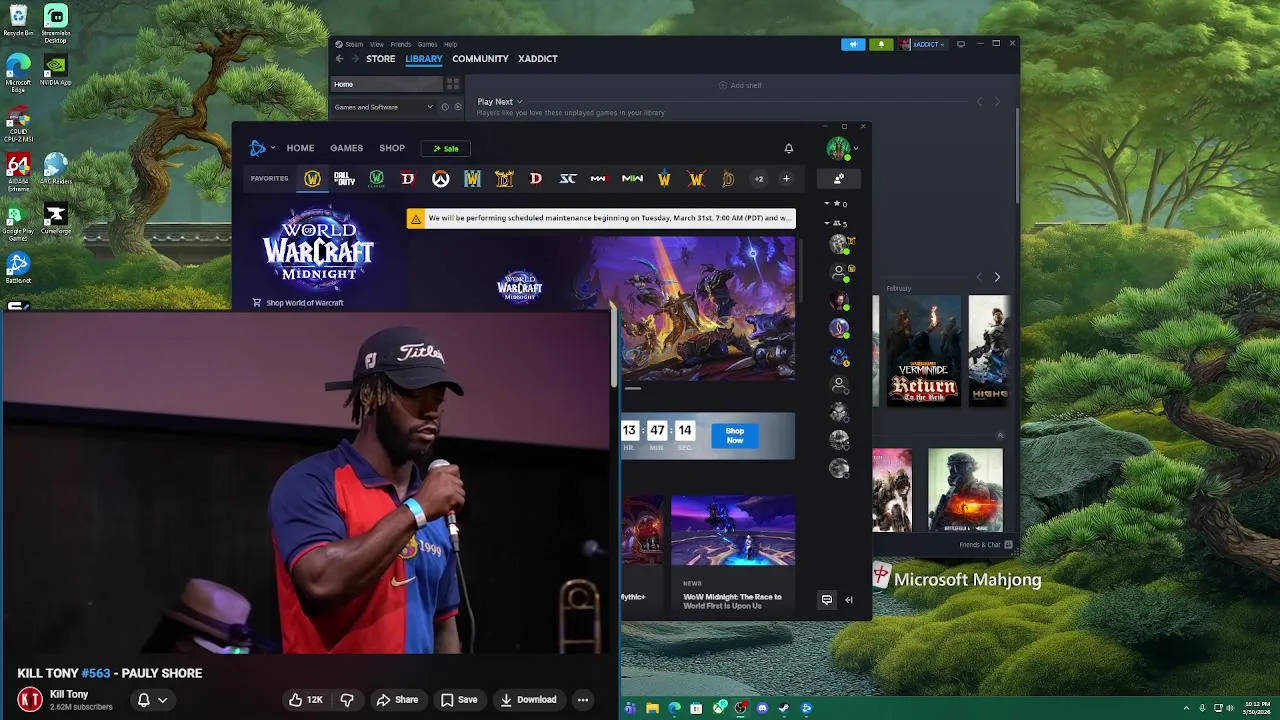Viewport: 1280px width, 720px height.
Task: Open Overwatch icon in favorites bar
Action: pos(440,179)
